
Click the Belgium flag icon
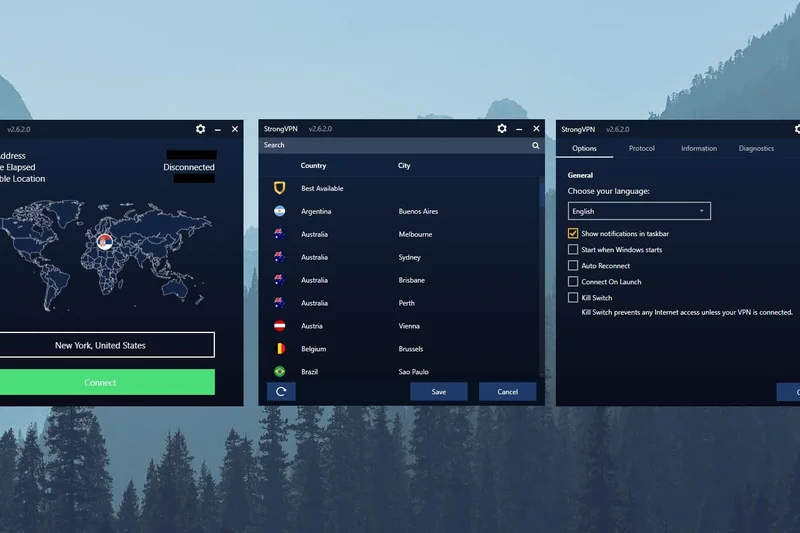click(280, 349)
